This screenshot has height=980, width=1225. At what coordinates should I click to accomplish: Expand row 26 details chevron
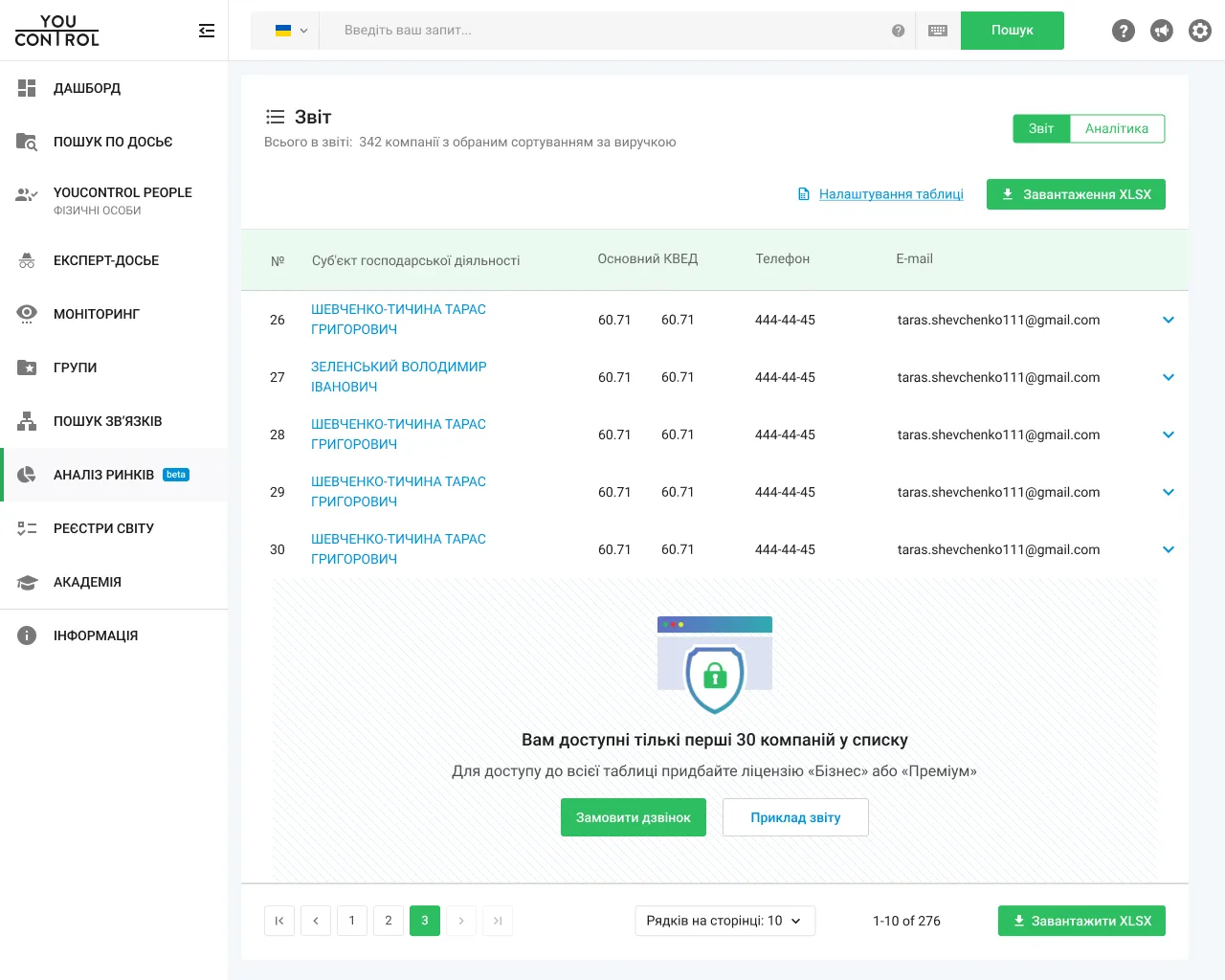coord(1169,320)
